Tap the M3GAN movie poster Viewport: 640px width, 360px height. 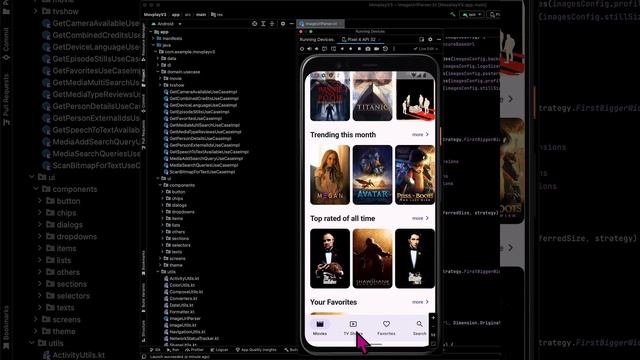(x=330, y=175)
